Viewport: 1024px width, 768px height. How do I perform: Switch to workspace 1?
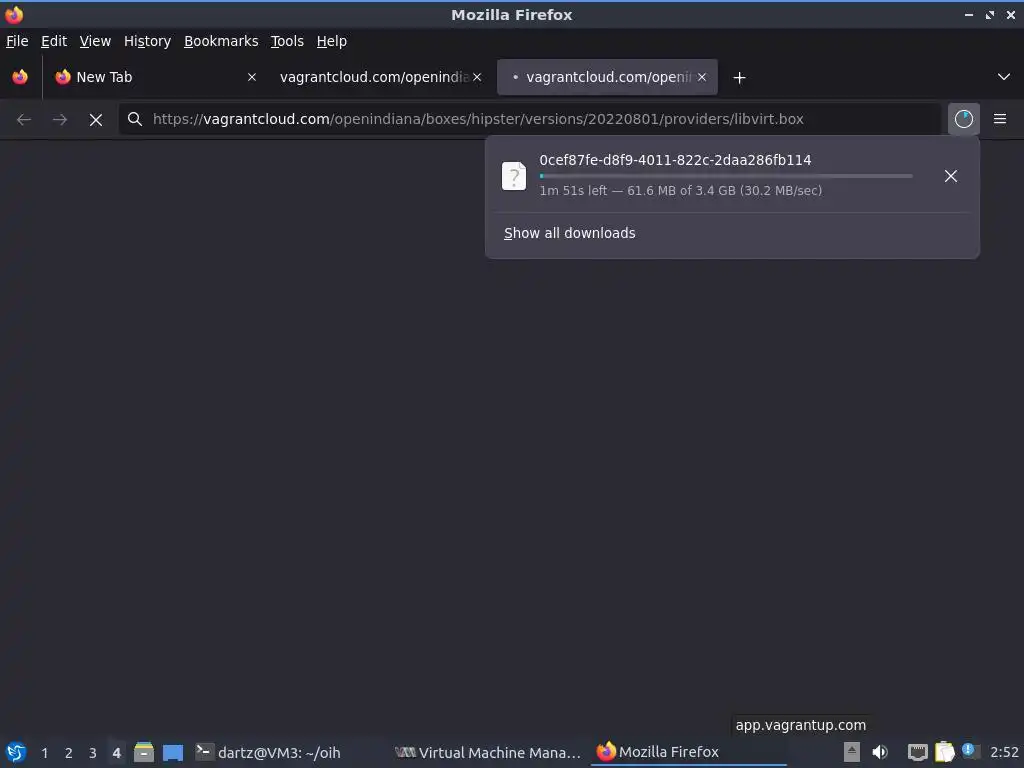click(x=44, y=753)
